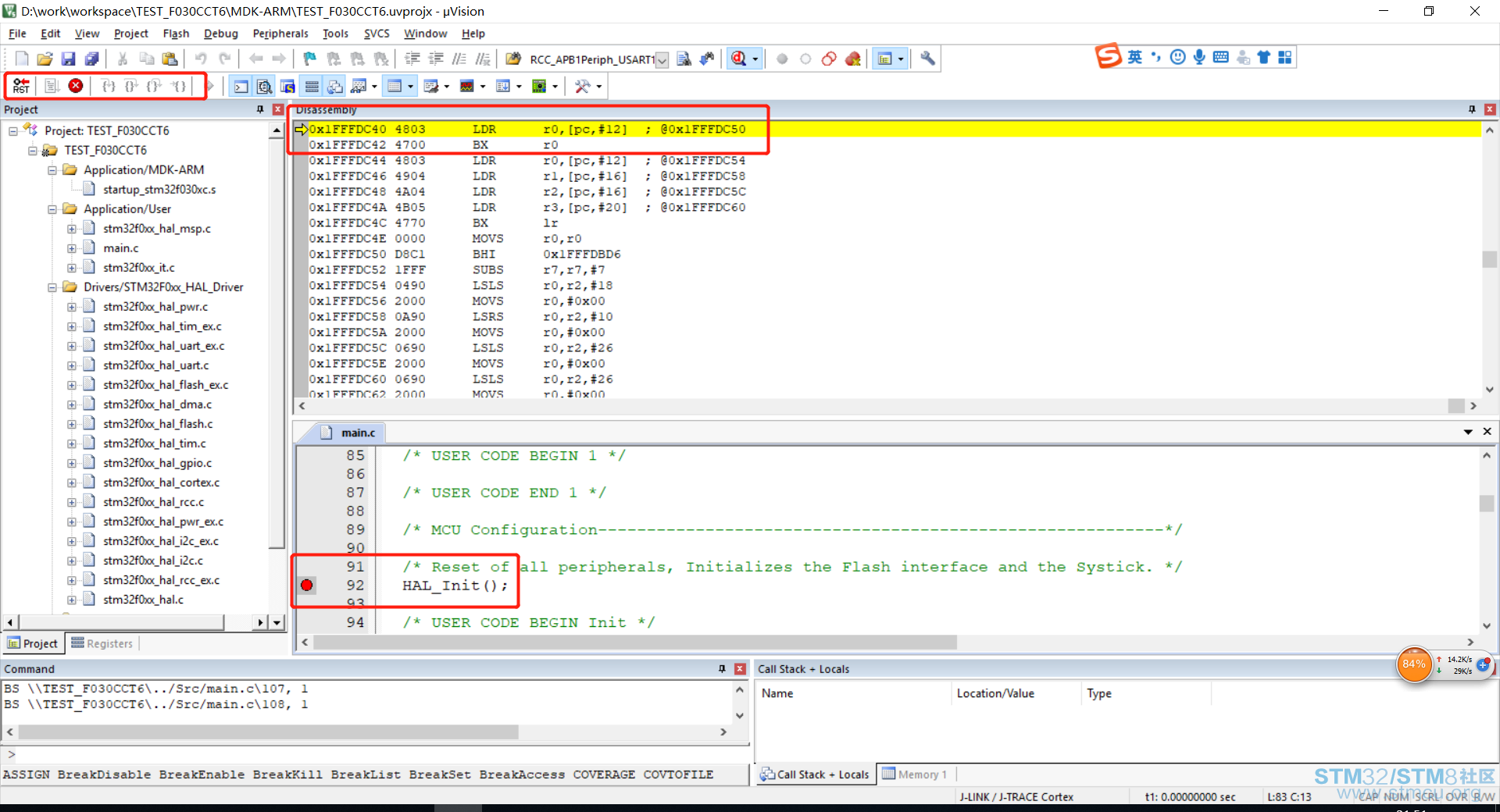Select startup_stm32f030xc.s in the project tree
Image resolution: width=1500 pixels, height=812 pixels.
159,190
